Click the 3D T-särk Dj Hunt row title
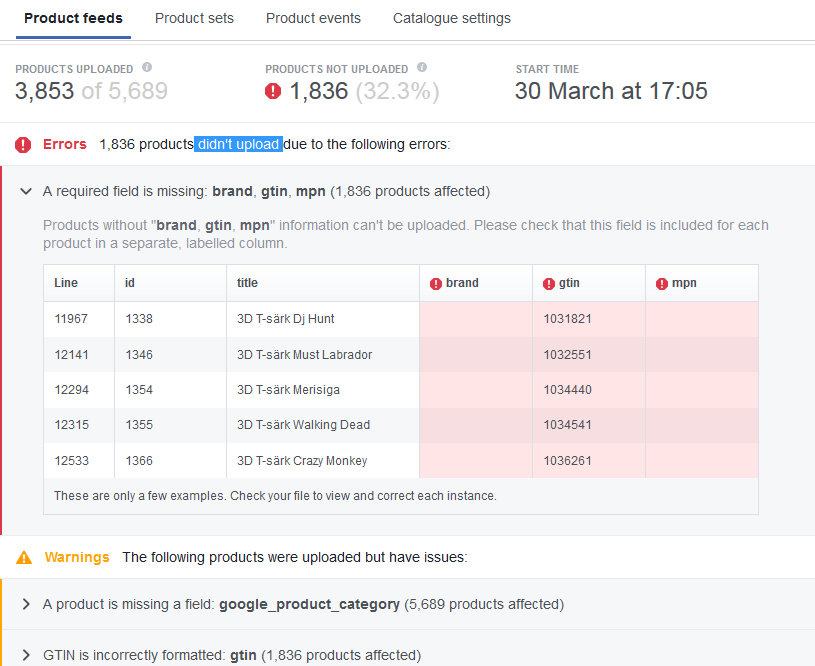The width and height of the screenshot is (815, 666). coord(286,319)
